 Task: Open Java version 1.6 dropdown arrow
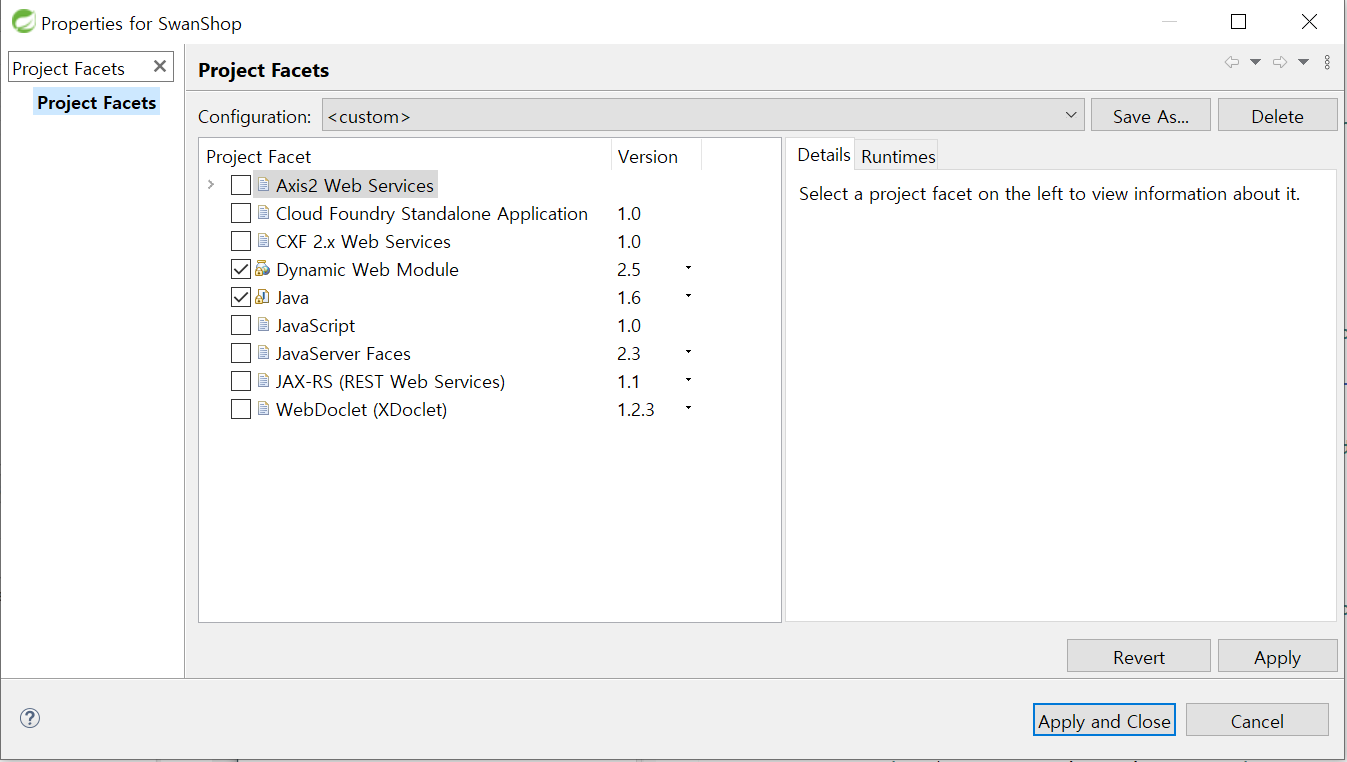(x=688, y=296)
